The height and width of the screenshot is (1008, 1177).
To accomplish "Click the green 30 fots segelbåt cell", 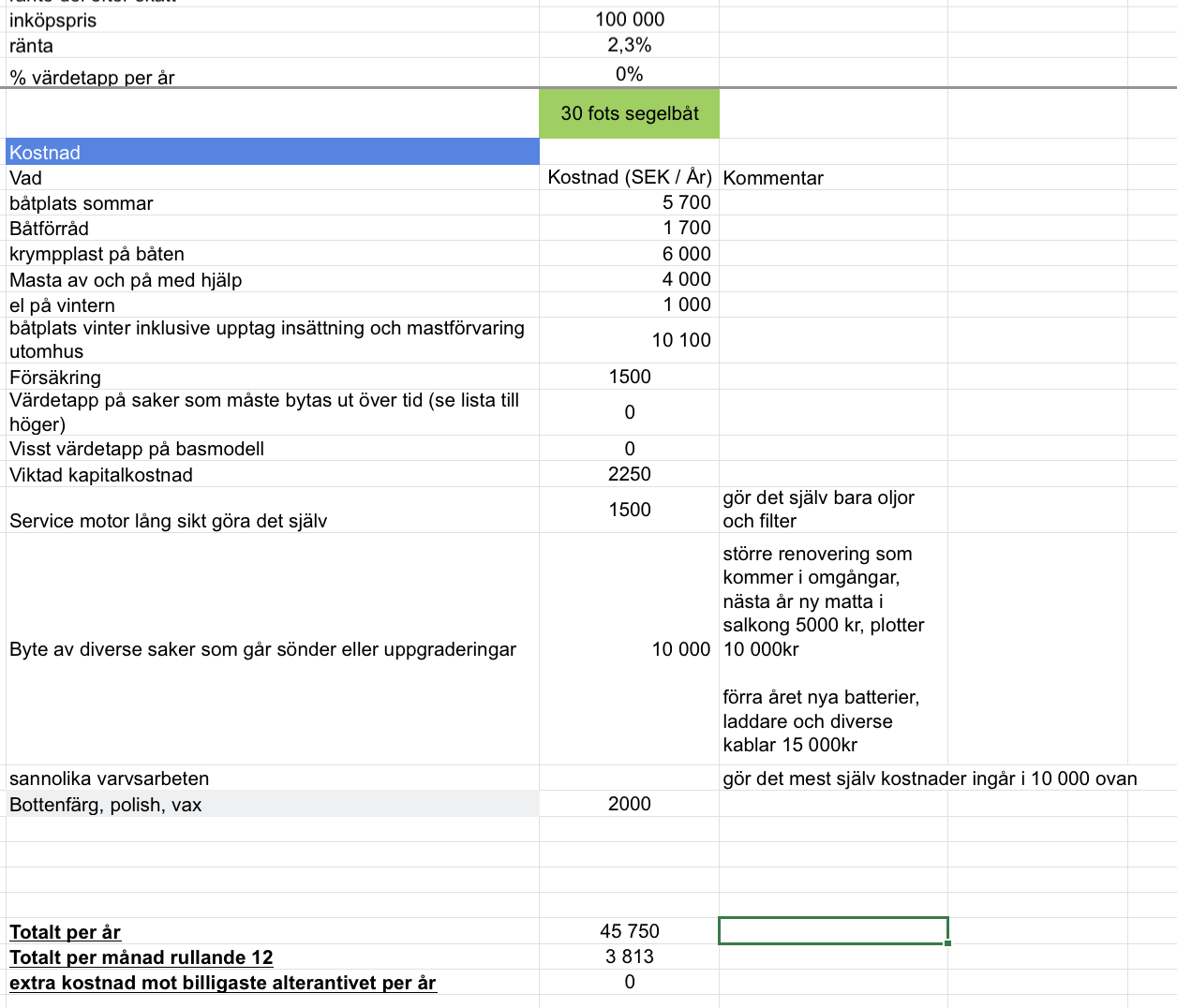I will tap(629, 113).
